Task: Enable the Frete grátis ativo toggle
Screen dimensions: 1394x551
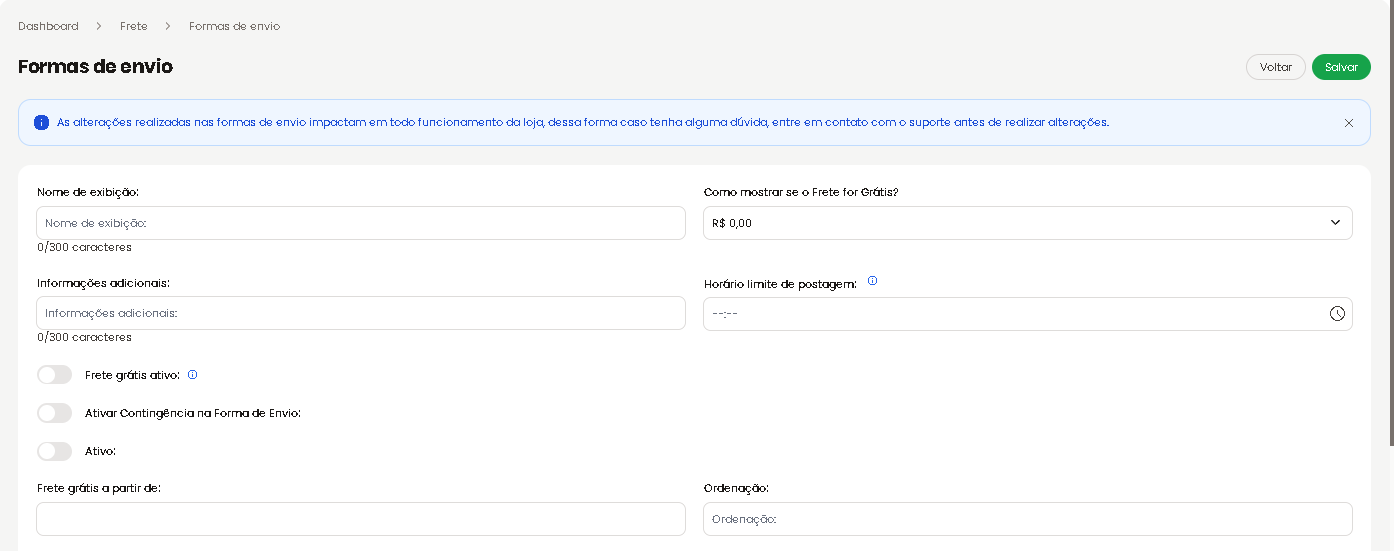Action: tap(54, 375)
